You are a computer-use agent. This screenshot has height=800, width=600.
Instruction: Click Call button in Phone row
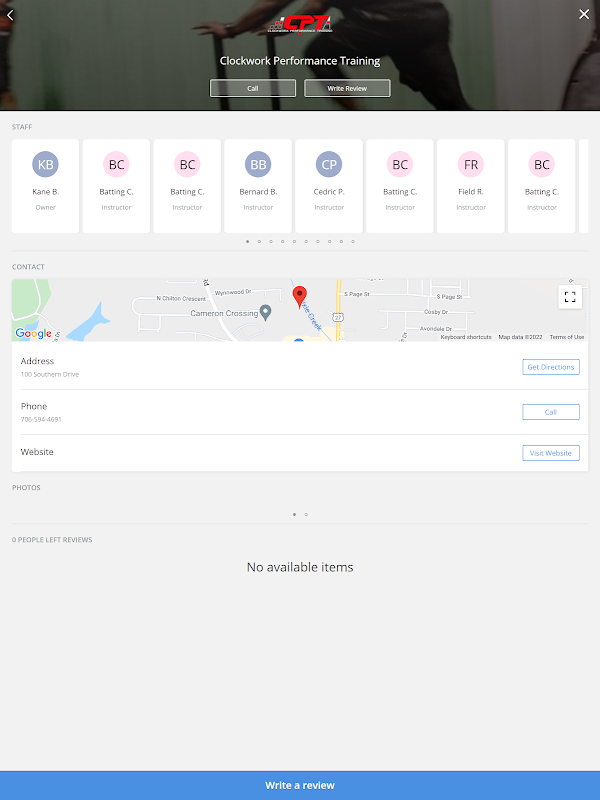click(551, 412)
